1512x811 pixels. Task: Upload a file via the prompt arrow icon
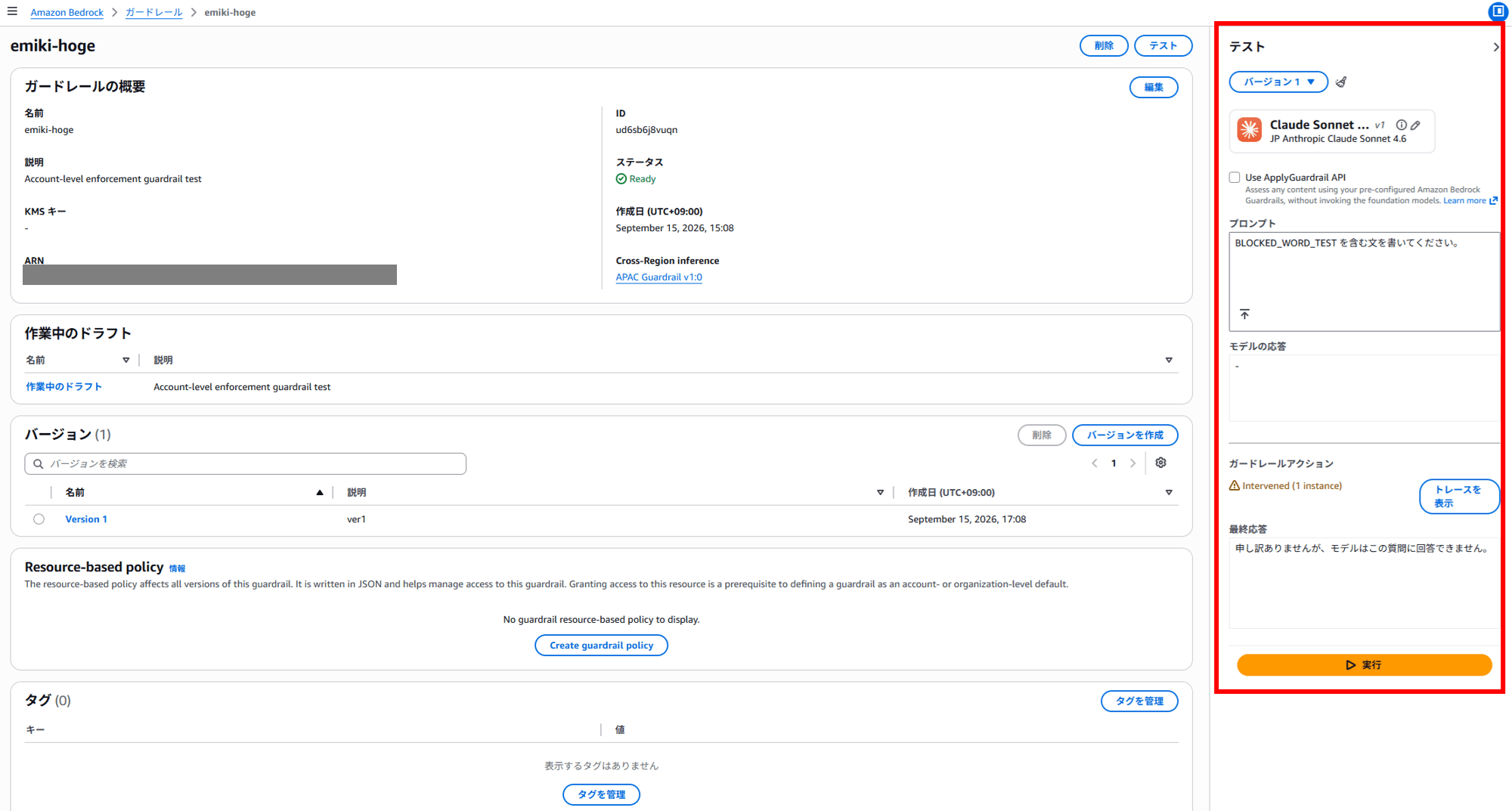(x=1244, y=314)
